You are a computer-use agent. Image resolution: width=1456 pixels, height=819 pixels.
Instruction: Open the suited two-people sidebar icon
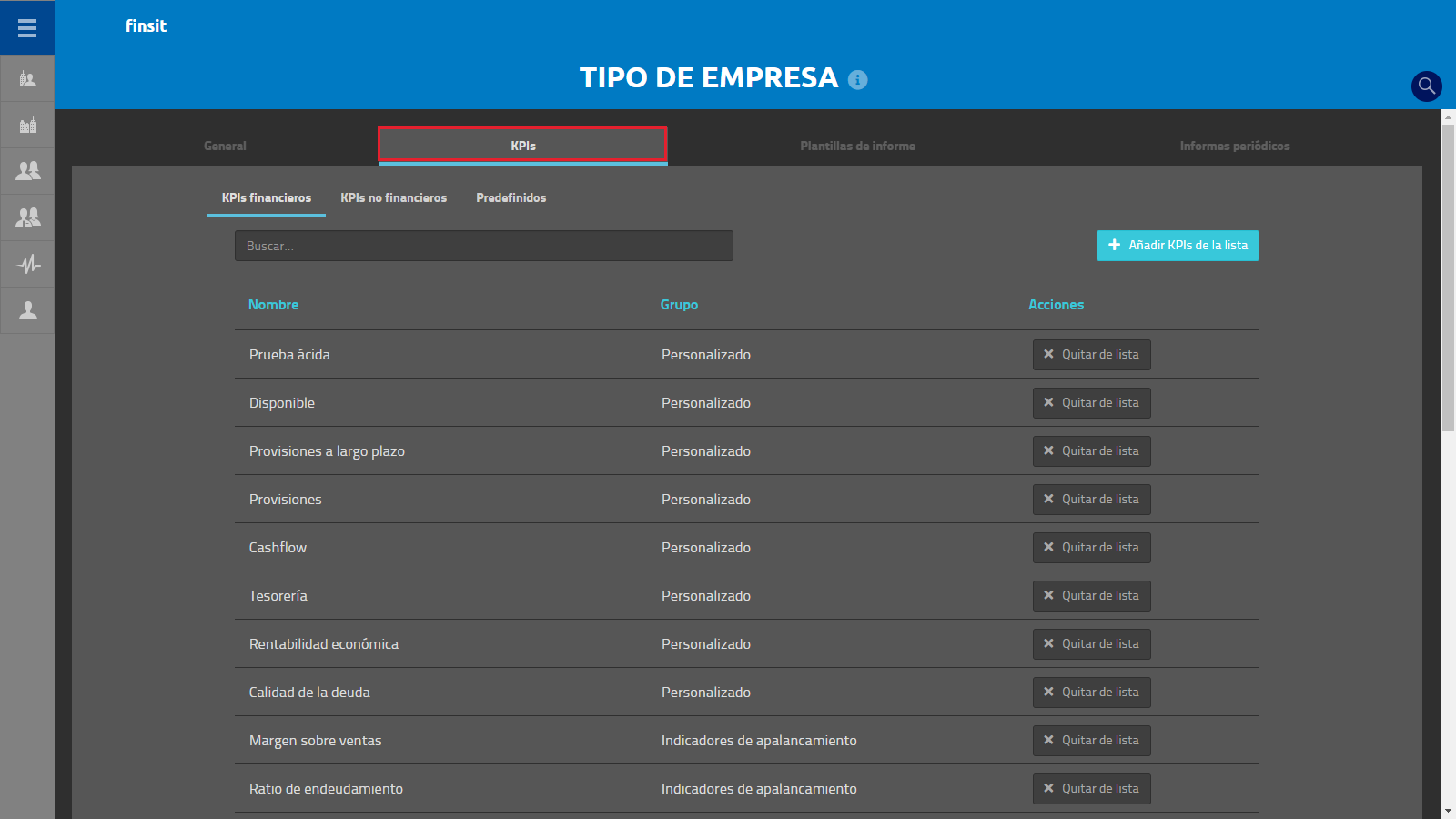(x=27, y=217)
